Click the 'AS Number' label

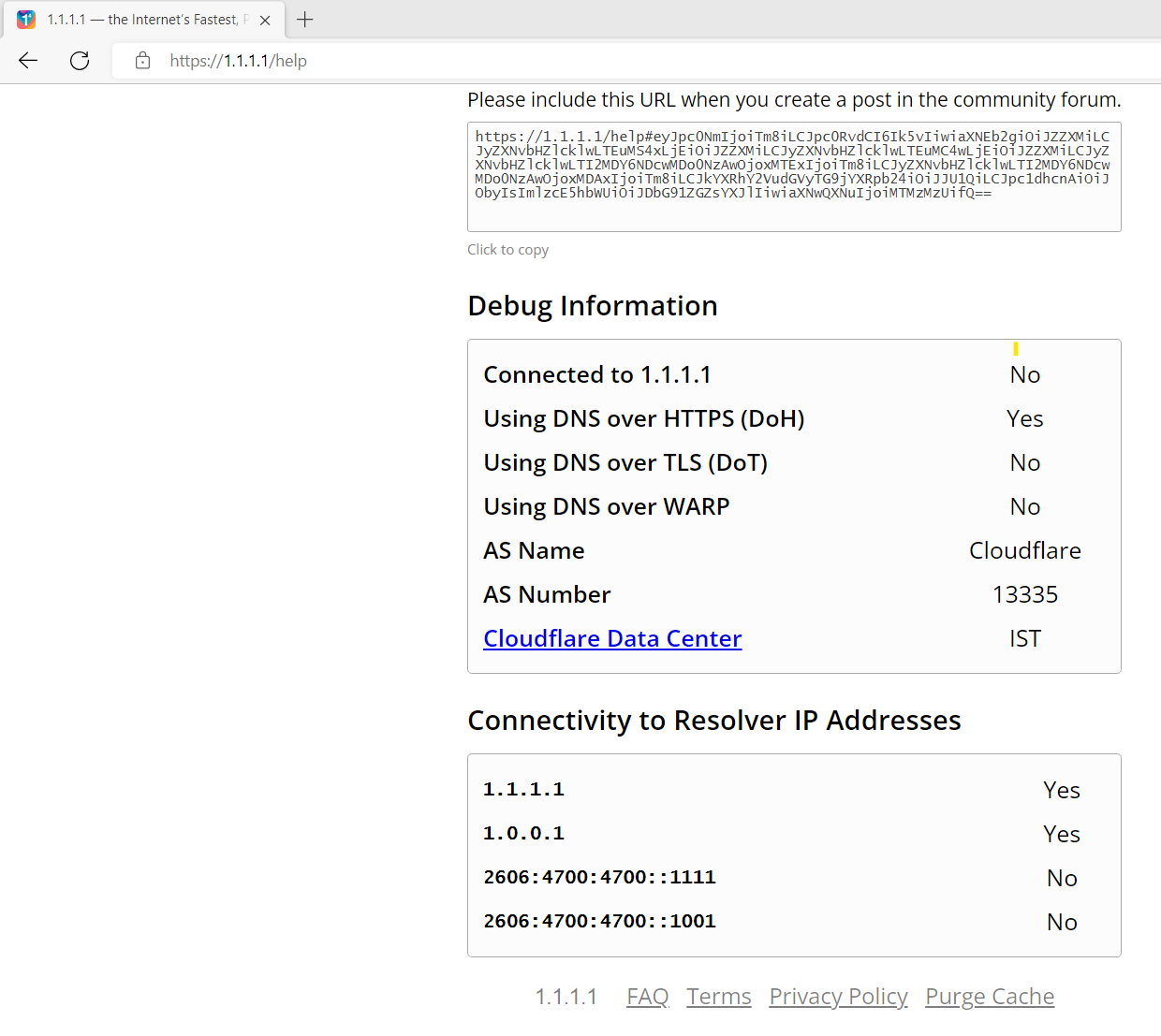click(x=547, y=594)
